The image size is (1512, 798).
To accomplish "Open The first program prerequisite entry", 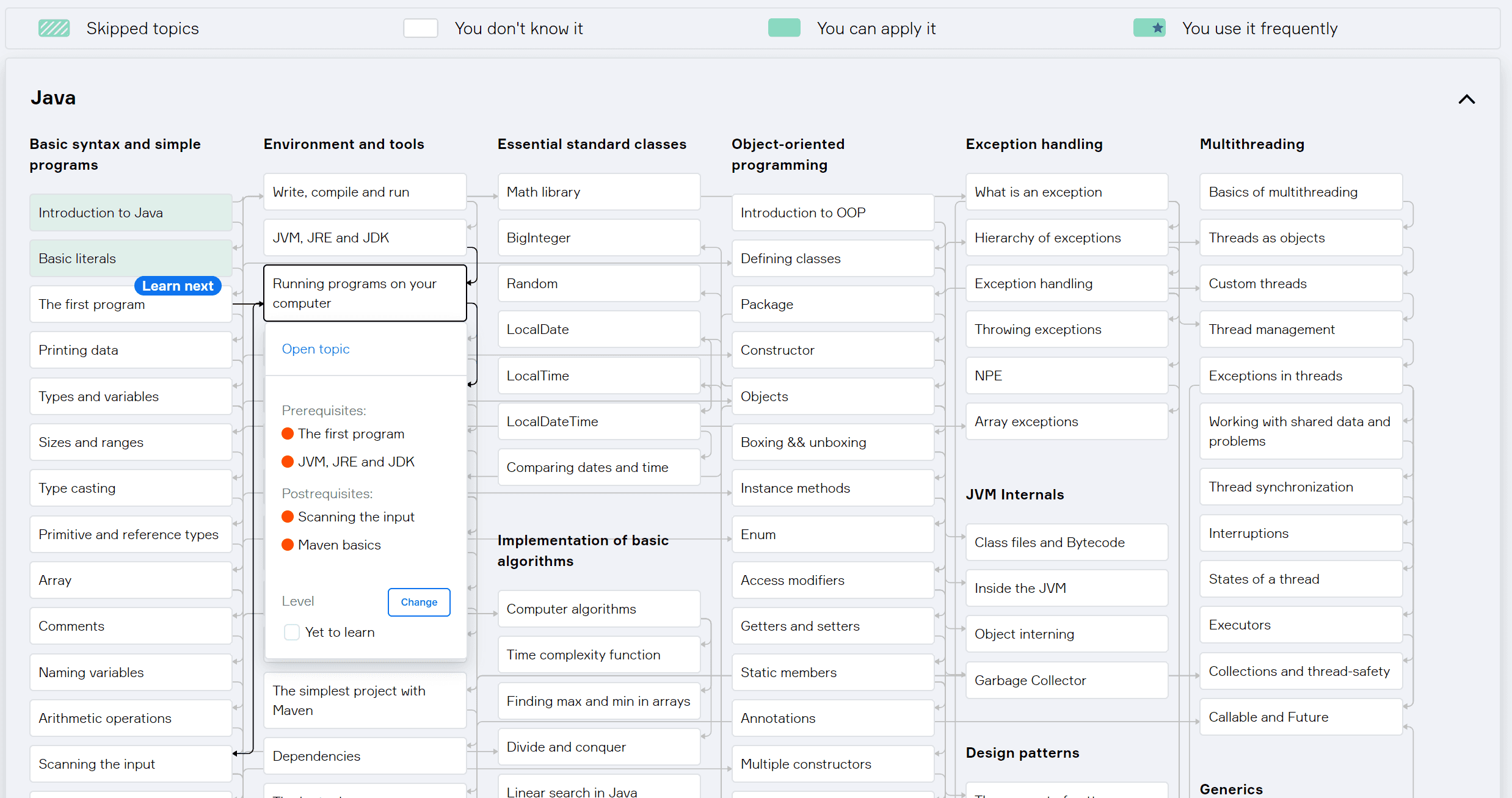I will [351, 433].
